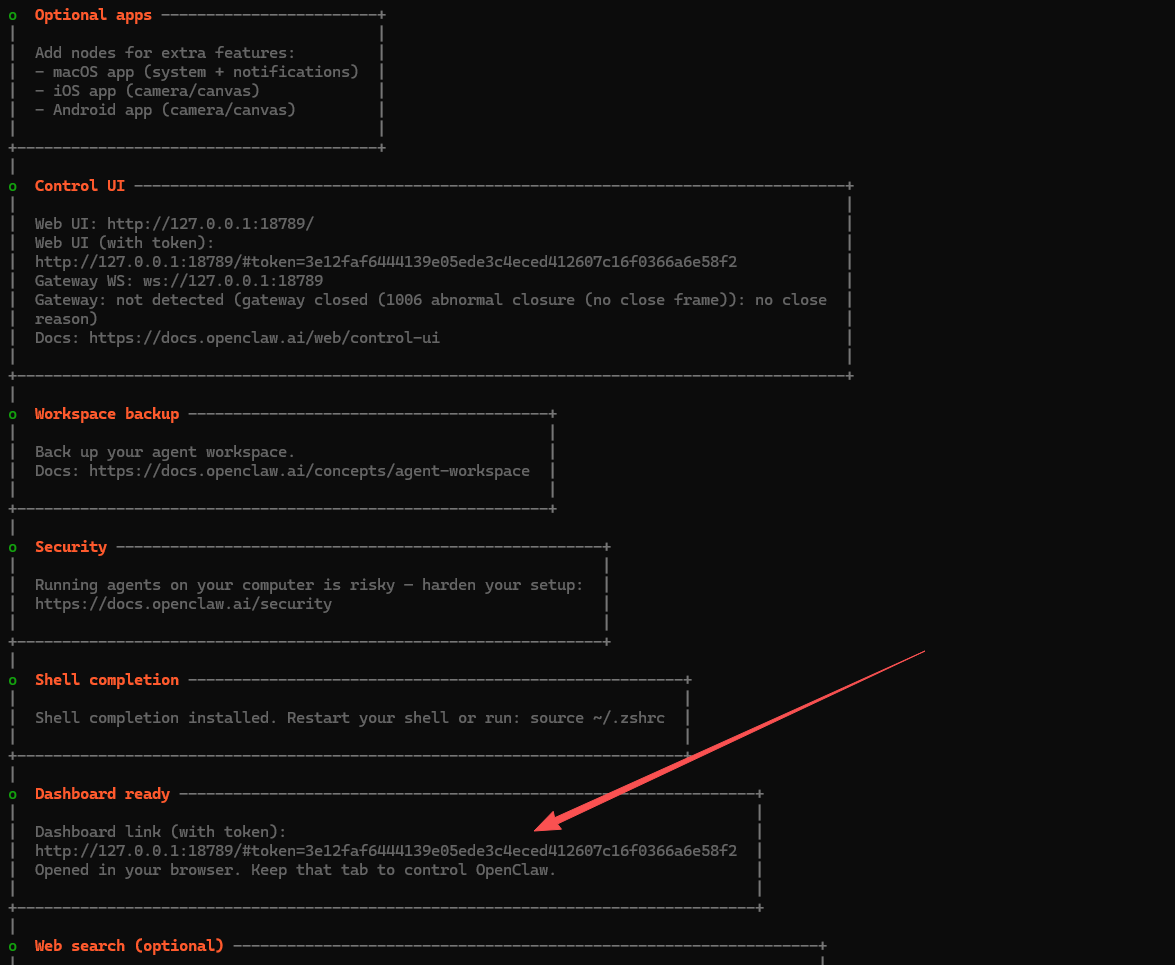
Task: Click the Gateway WS ws://127.0.0.1:18789 address
Action: point(232,281)
